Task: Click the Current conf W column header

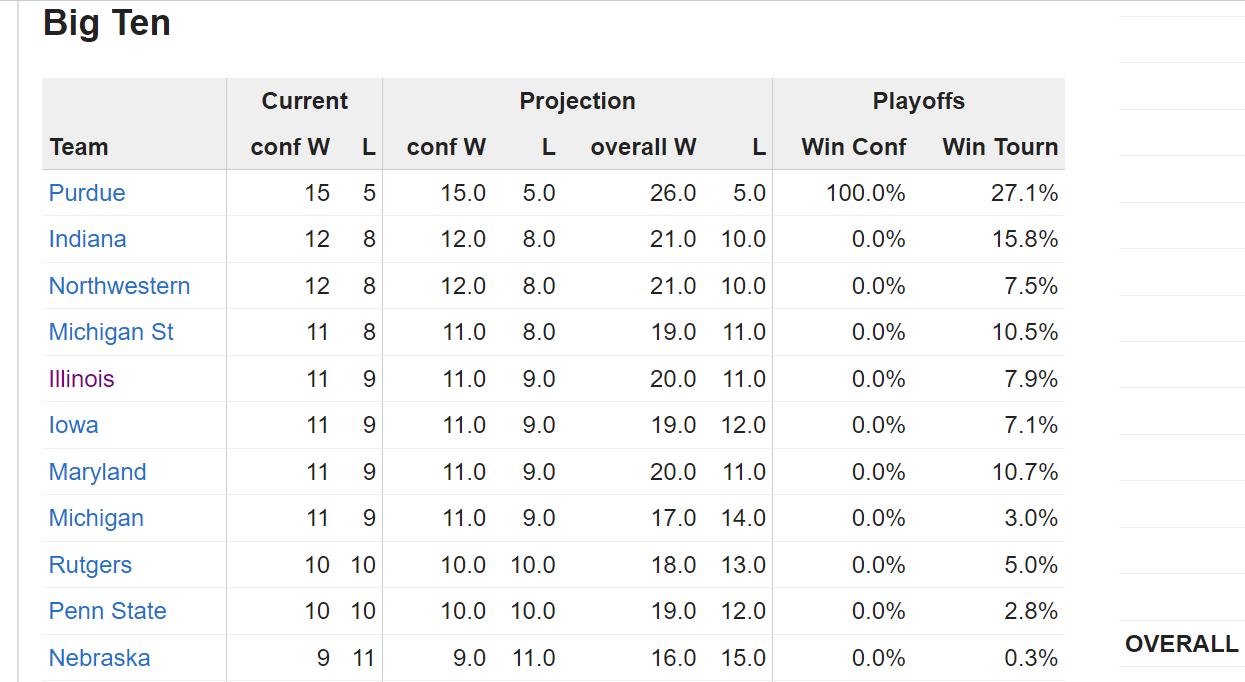Action: [x=290, y=147]
